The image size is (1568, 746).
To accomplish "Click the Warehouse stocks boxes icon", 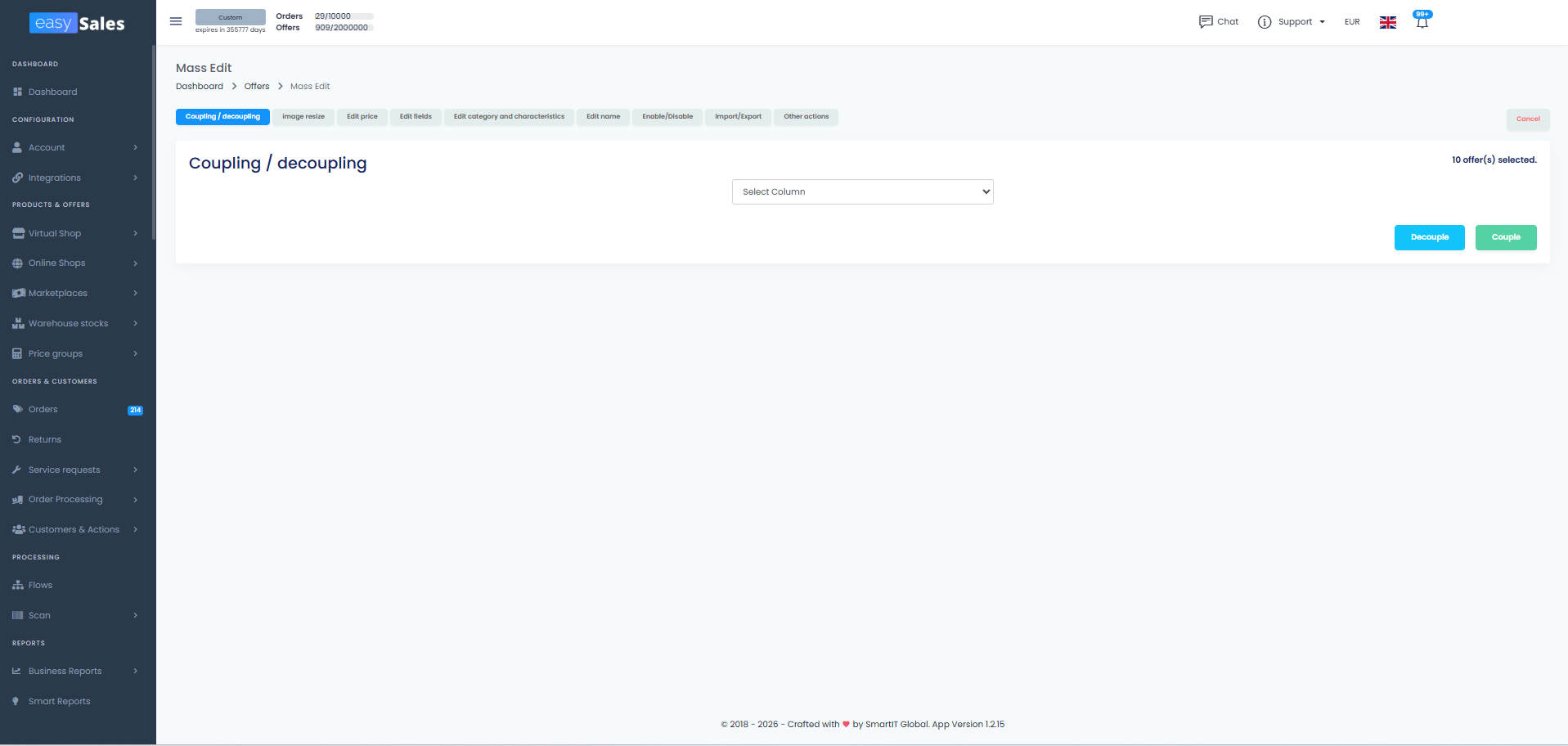I will (18, 323).
